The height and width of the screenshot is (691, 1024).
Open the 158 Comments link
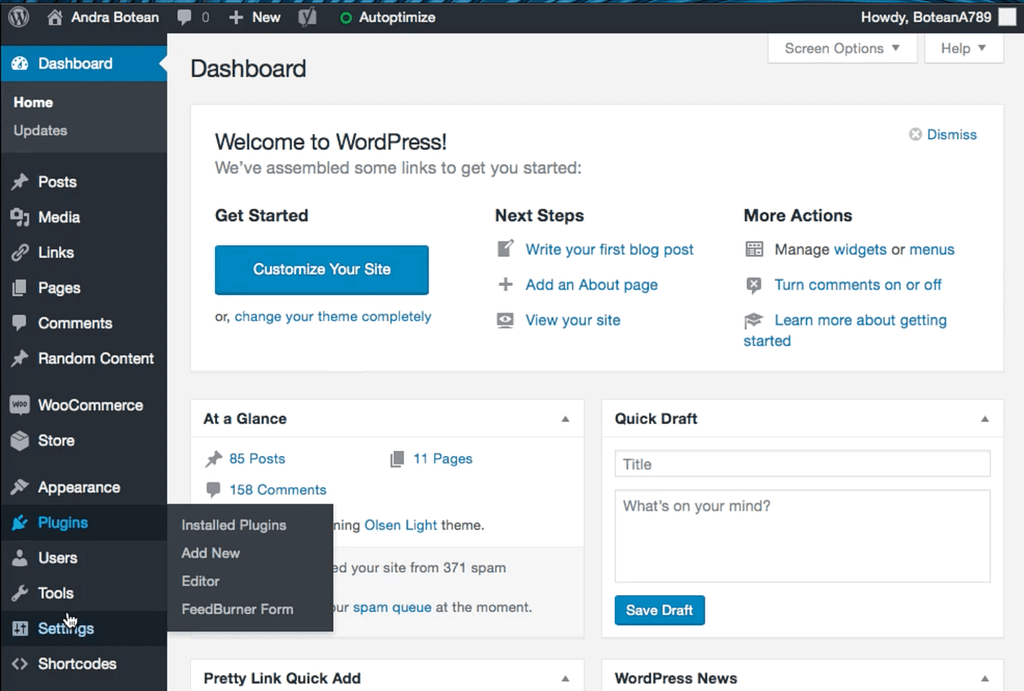click(278, 490)
